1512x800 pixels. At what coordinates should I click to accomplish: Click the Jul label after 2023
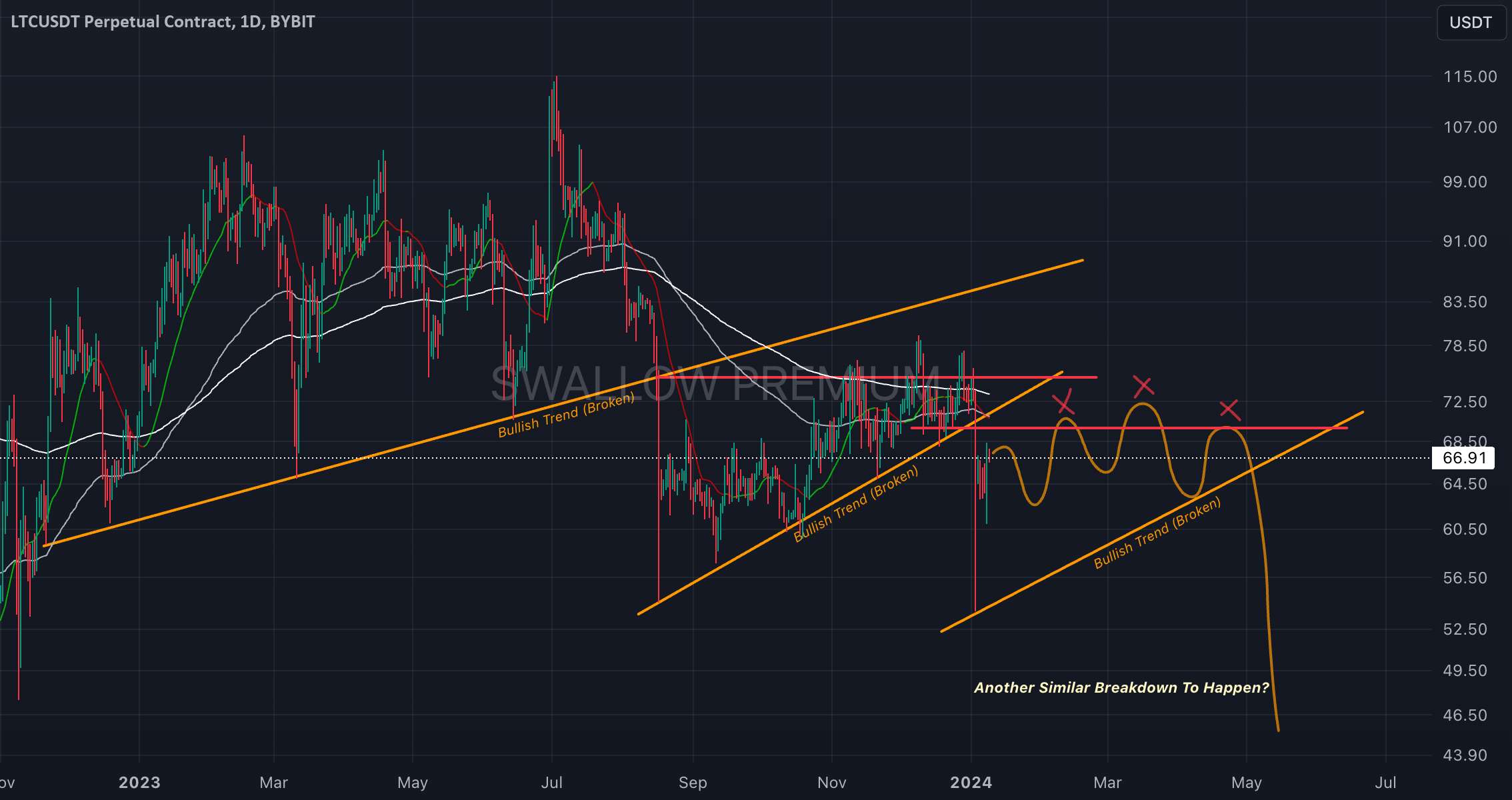click(x=552, y=783)
